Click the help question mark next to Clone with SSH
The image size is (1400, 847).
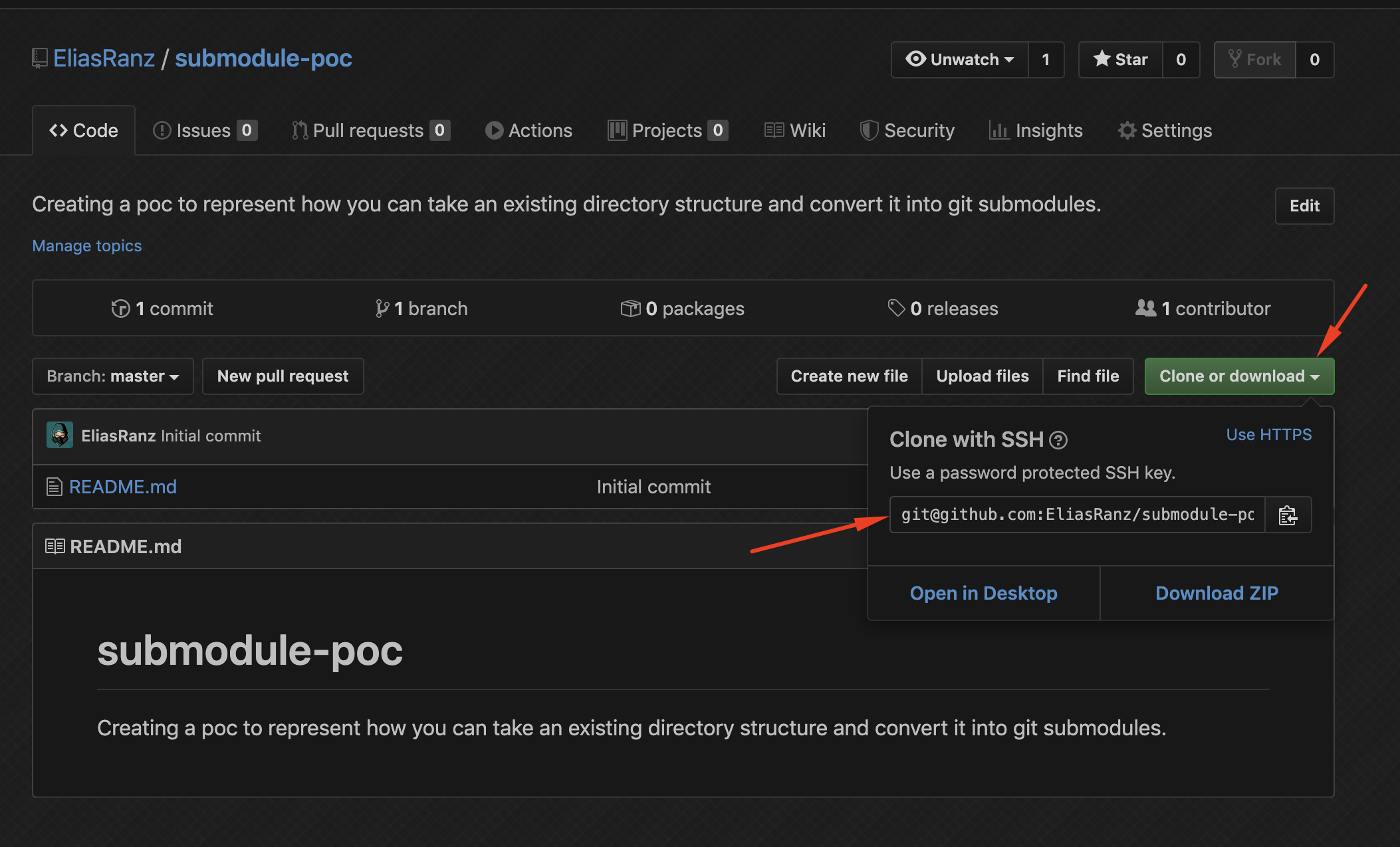(1058, 440)
